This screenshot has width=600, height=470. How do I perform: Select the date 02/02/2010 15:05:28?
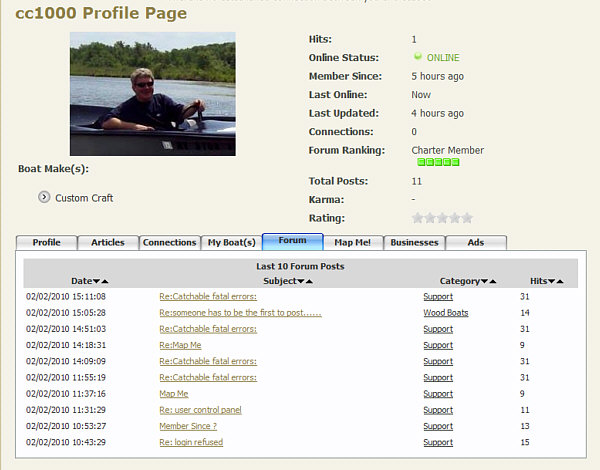[x=66, y=313]
